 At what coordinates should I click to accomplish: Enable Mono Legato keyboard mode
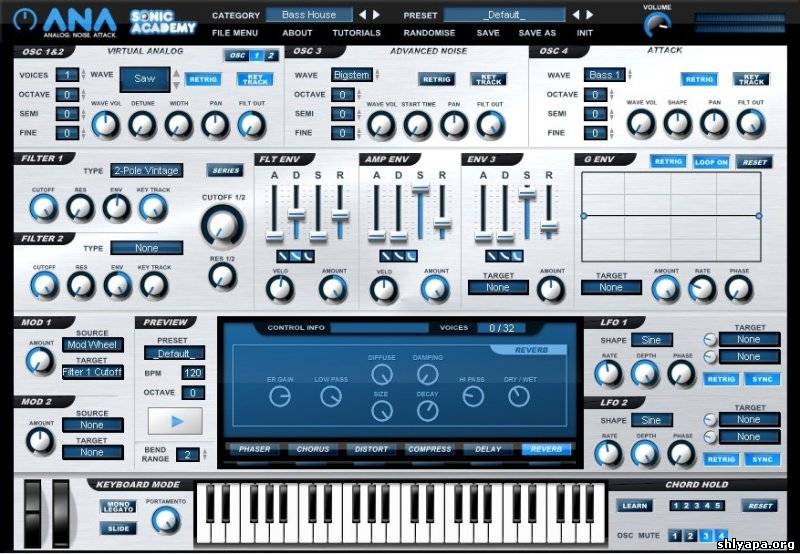118,507
